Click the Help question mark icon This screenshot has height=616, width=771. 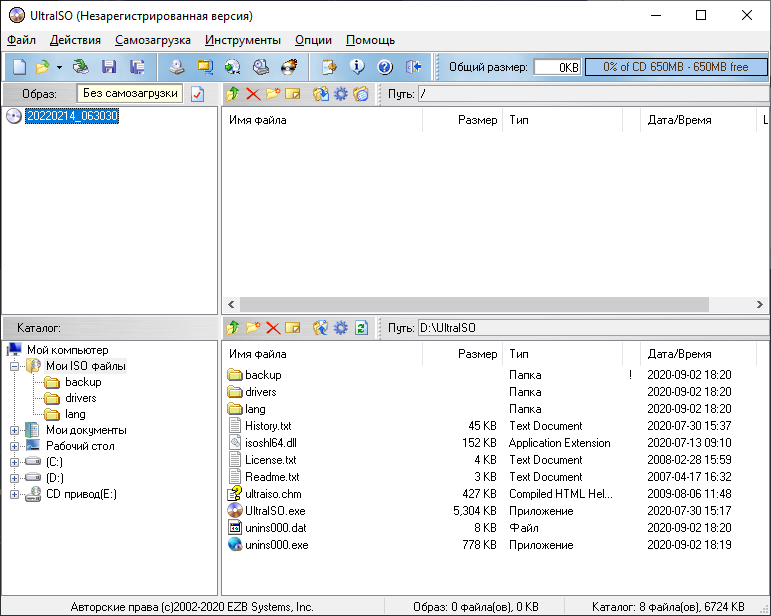(x=385, y=67)
